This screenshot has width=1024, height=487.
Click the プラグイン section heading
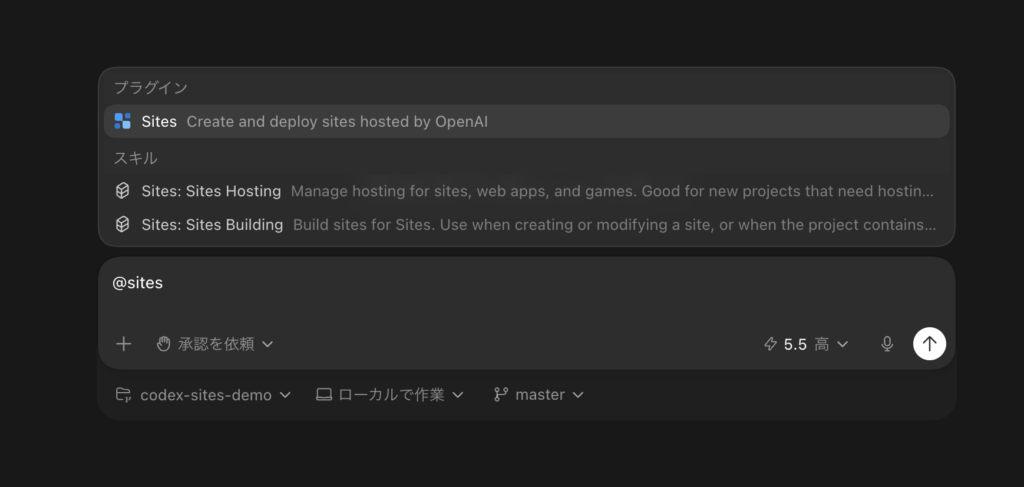click(x=151, y=87)
